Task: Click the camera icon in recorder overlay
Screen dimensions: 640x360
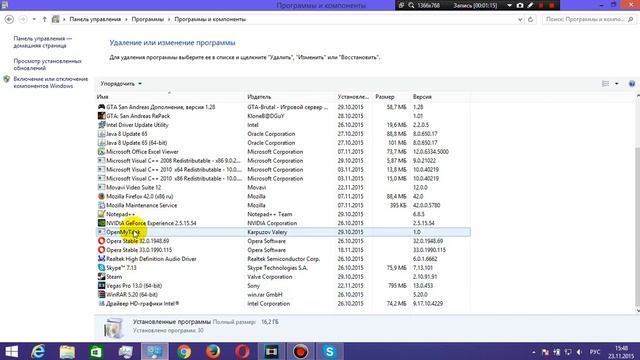Action: tap(520, 5)
